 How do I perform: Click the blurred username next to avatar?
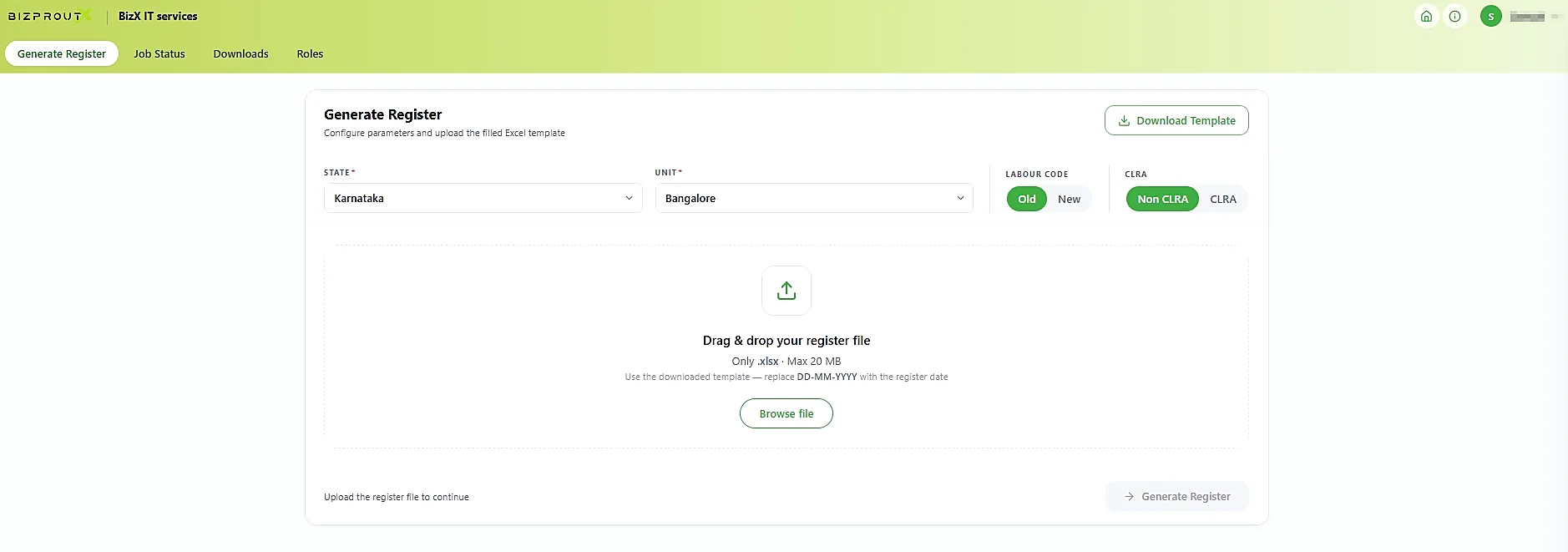(x=1527, y=17)
